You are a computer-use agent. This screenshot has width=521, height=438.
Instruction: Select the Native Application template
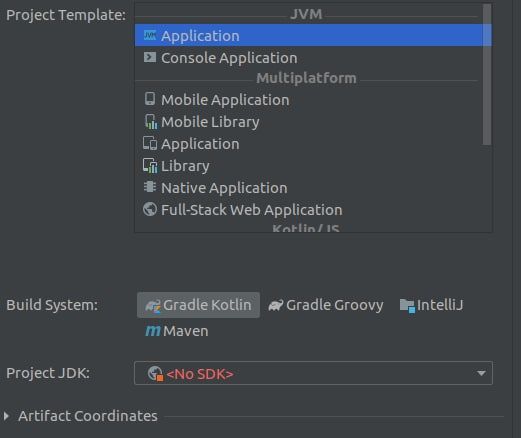309,188
